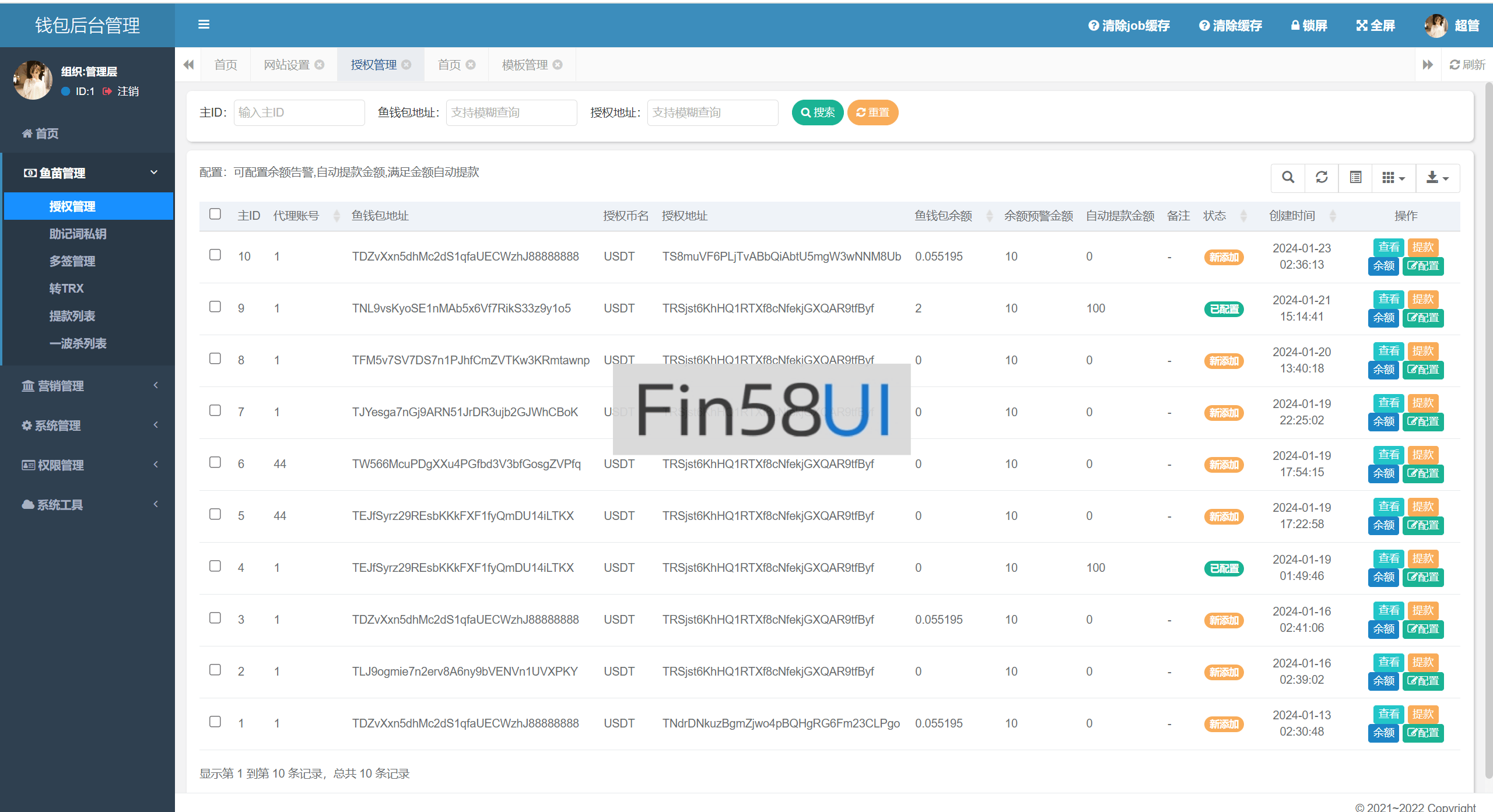Open the columns dropdown in table toolbar
This screenshot has height=812, width=1493.
point(1393,177)
